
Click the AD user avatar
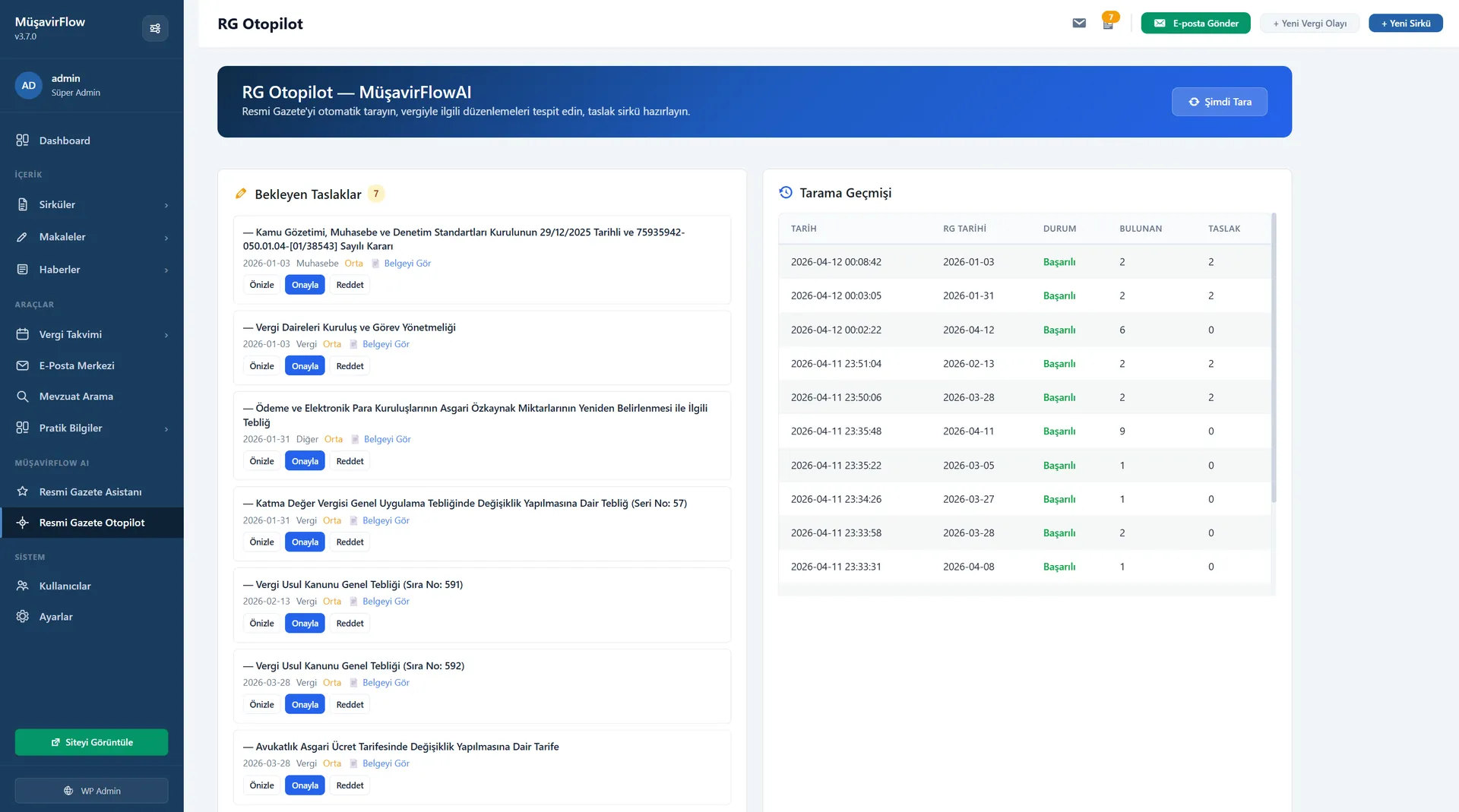pyautogui.click(x=28, y=85)
